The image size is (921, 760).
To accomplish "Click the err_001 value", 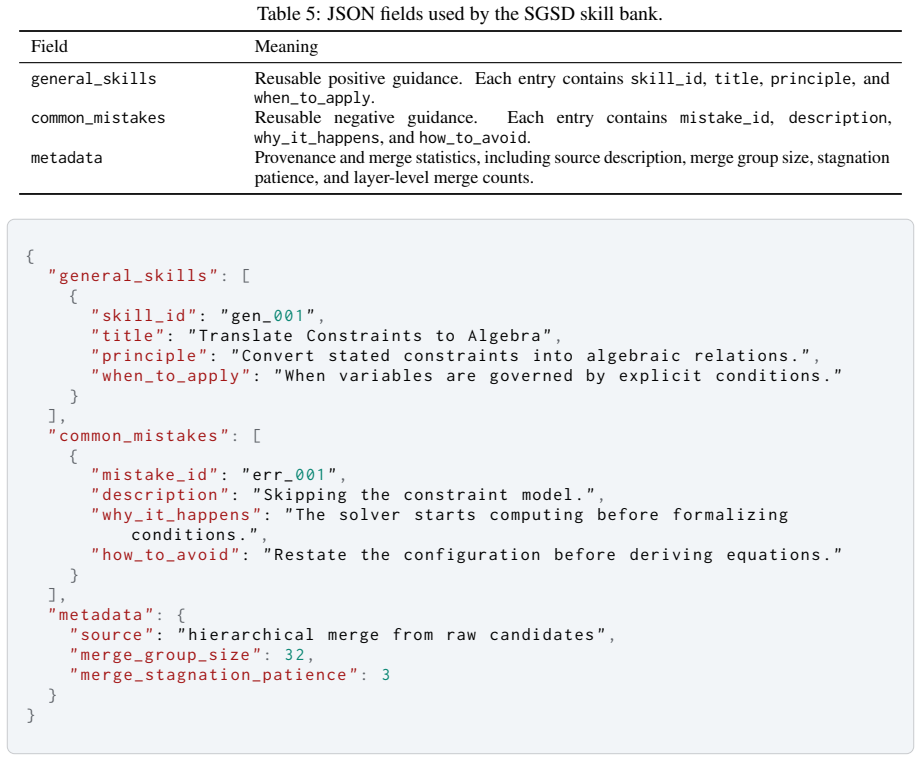I will [288, 475].
